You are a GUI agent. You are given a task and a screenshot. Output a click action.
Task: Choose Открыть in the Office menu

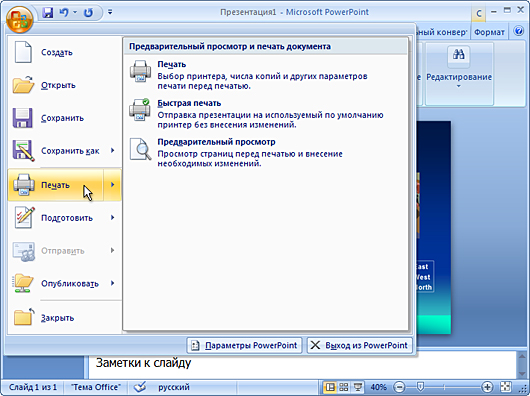point(64,85)
